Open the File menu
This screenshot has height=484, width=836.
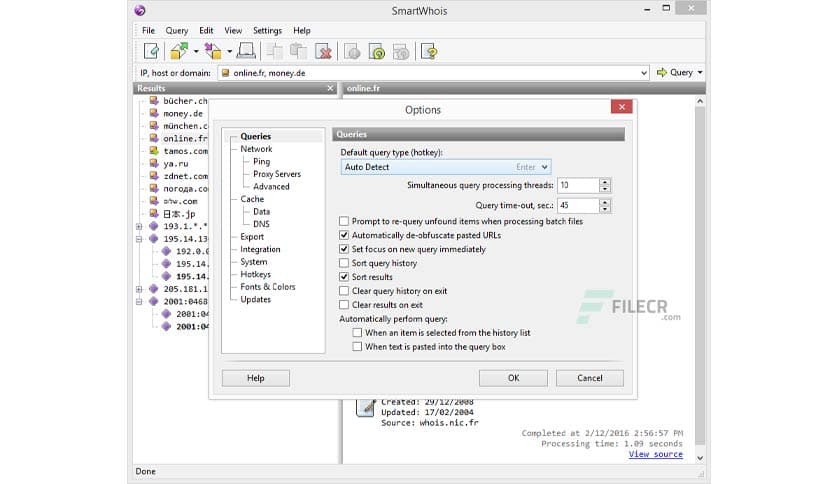tap(148, 30)
